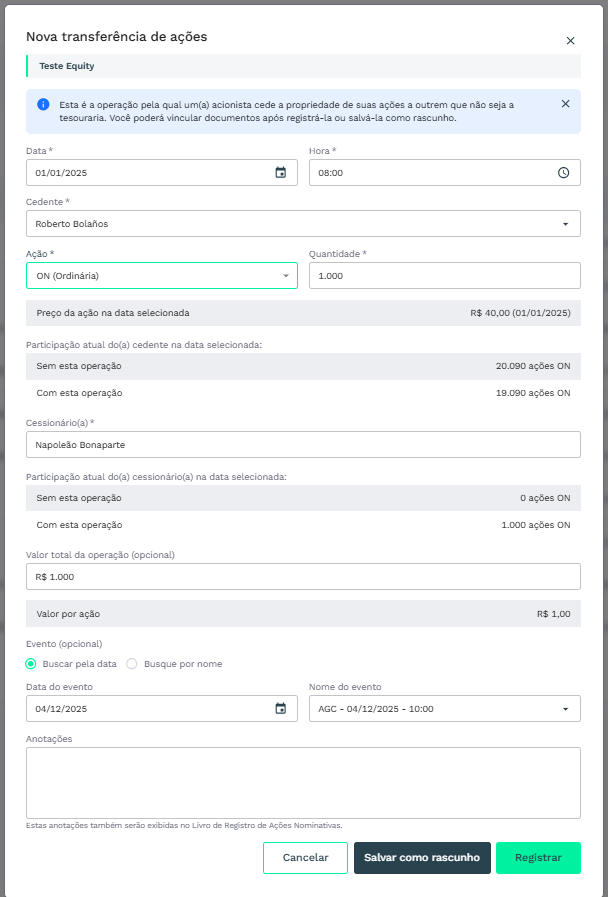Click into the Quantidade input field
Screen dimensions: 608x897
point(444,276)
